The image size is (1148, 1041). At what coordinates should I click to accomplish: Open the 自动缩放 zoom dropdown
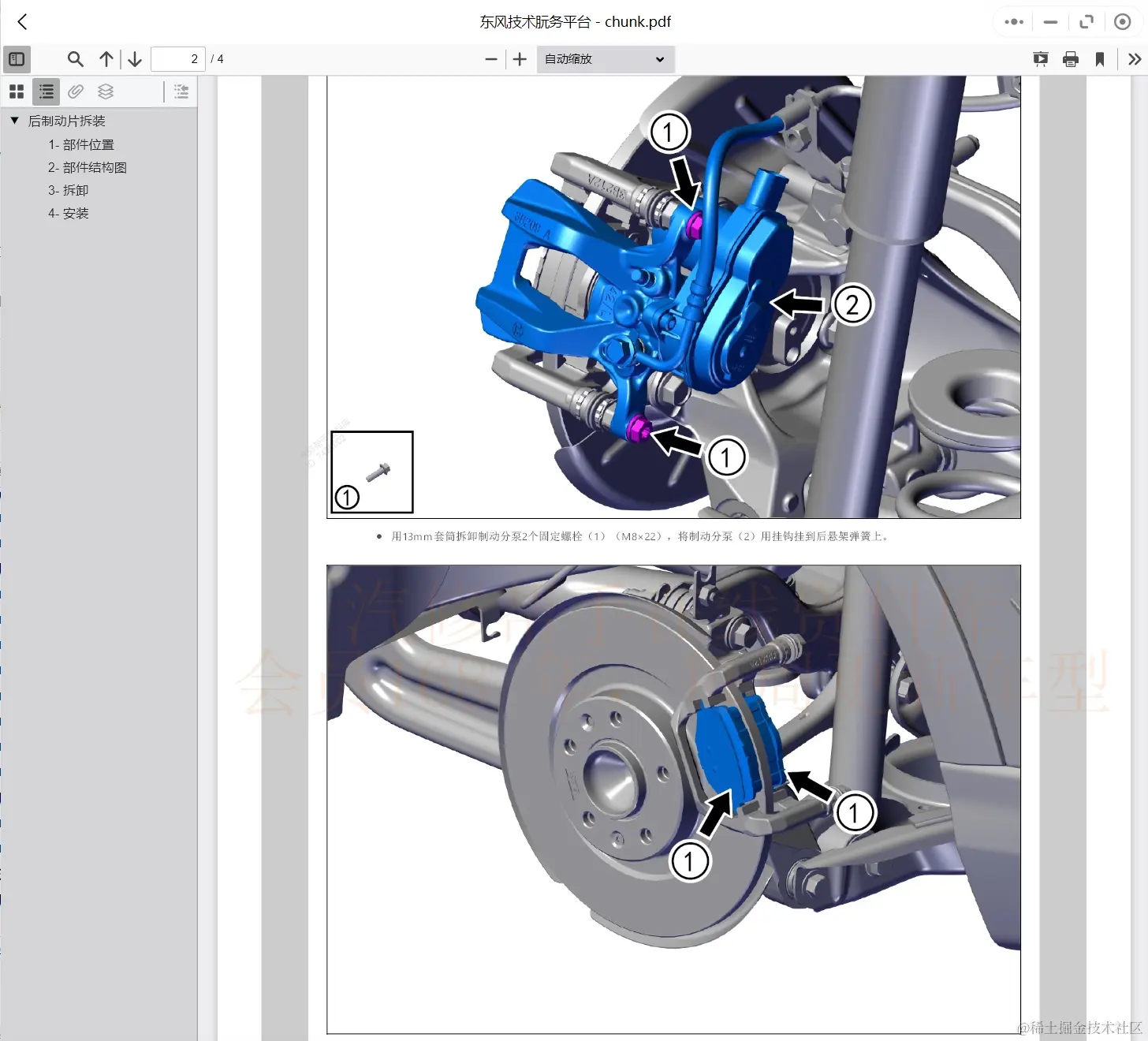point(606,59)
